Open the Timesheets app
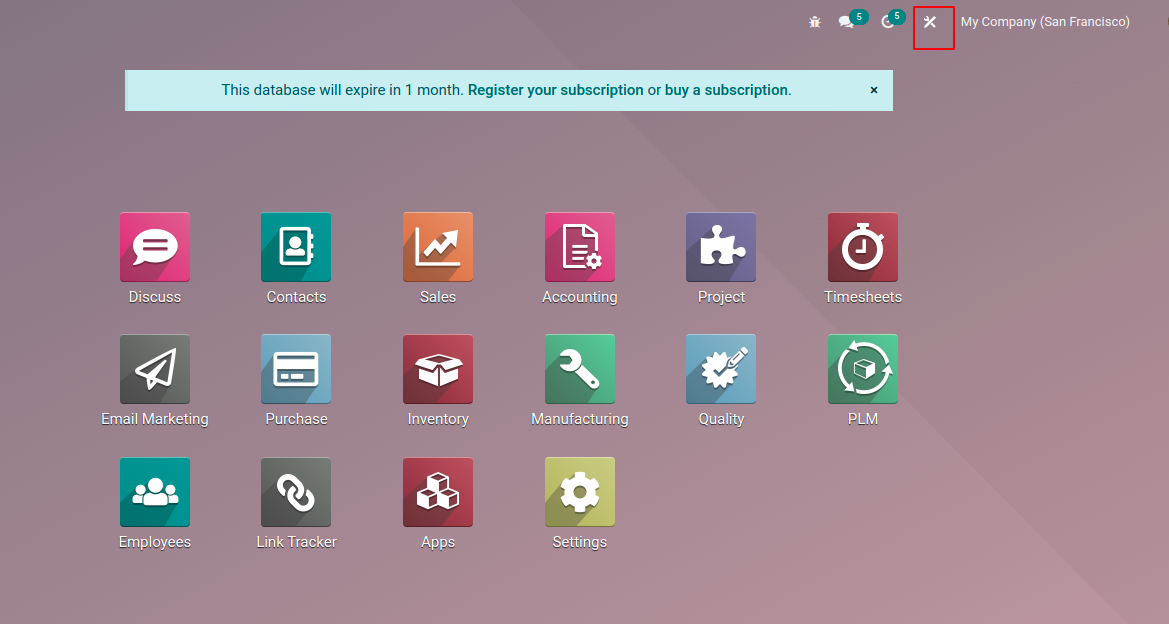The height and width of the screenshot is (624, 1169). click(863, 247)
